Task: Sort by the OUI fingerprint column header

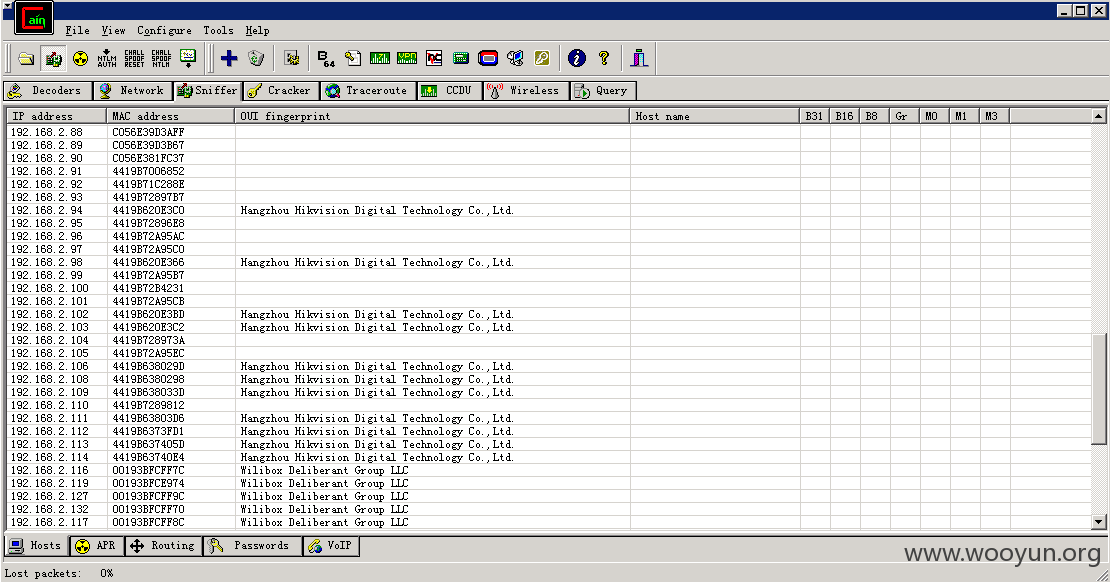Action: point(433,116)
